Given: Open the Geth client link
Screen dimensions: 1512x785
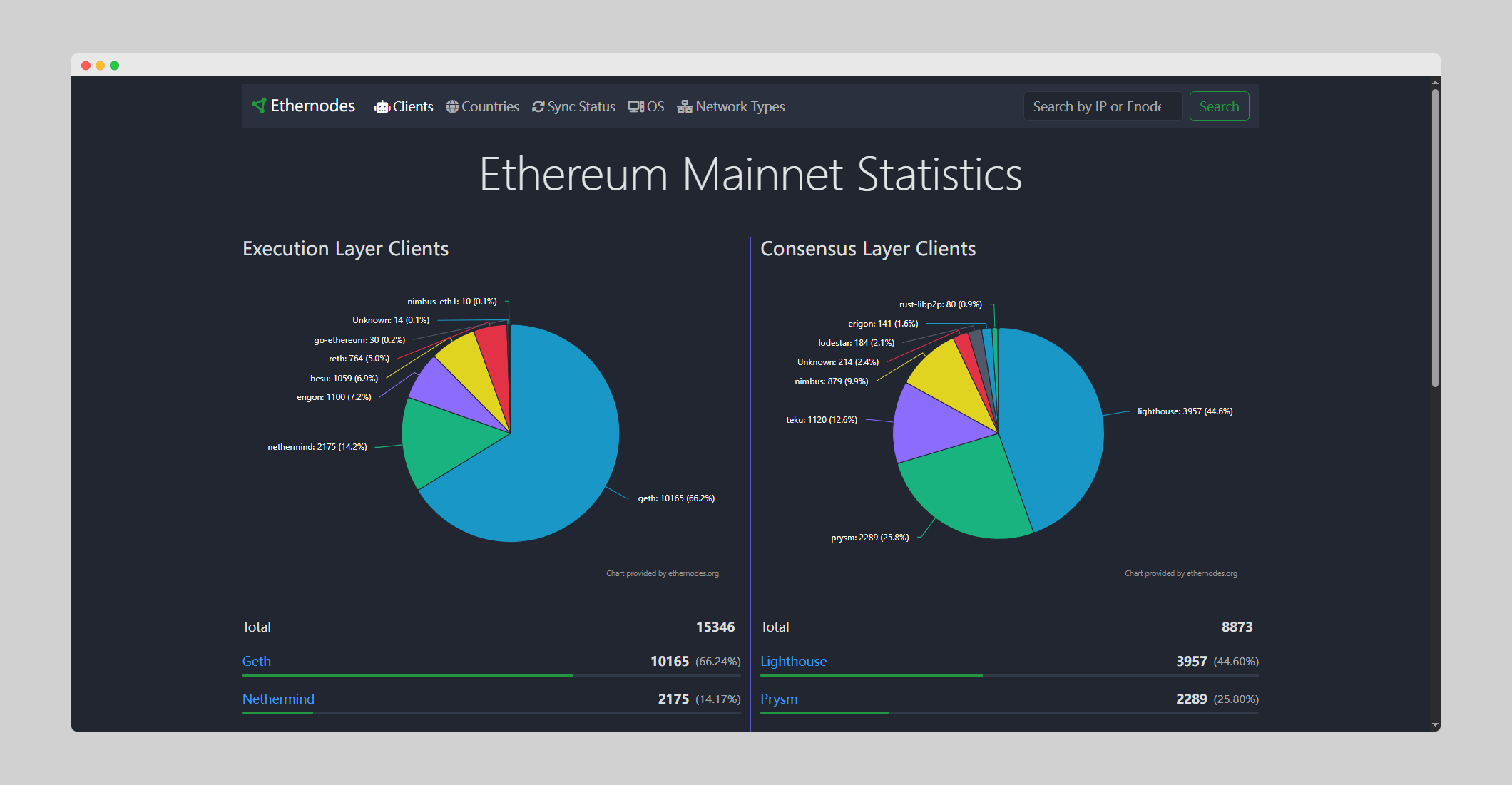Looking at the screenshot, I should pyautogui.click(x=257, y=661).
